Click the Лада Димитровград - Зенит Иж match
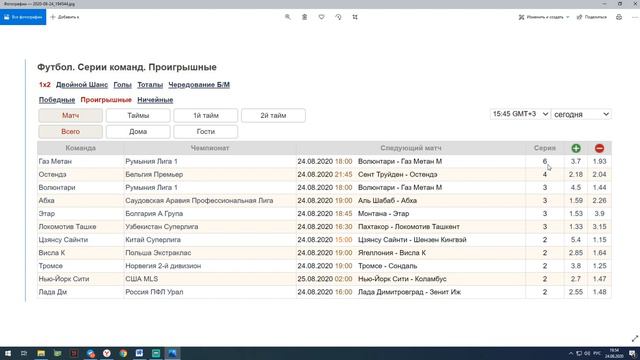The width and height of the screenshot is (640, 360). click(x=409, y=292)
